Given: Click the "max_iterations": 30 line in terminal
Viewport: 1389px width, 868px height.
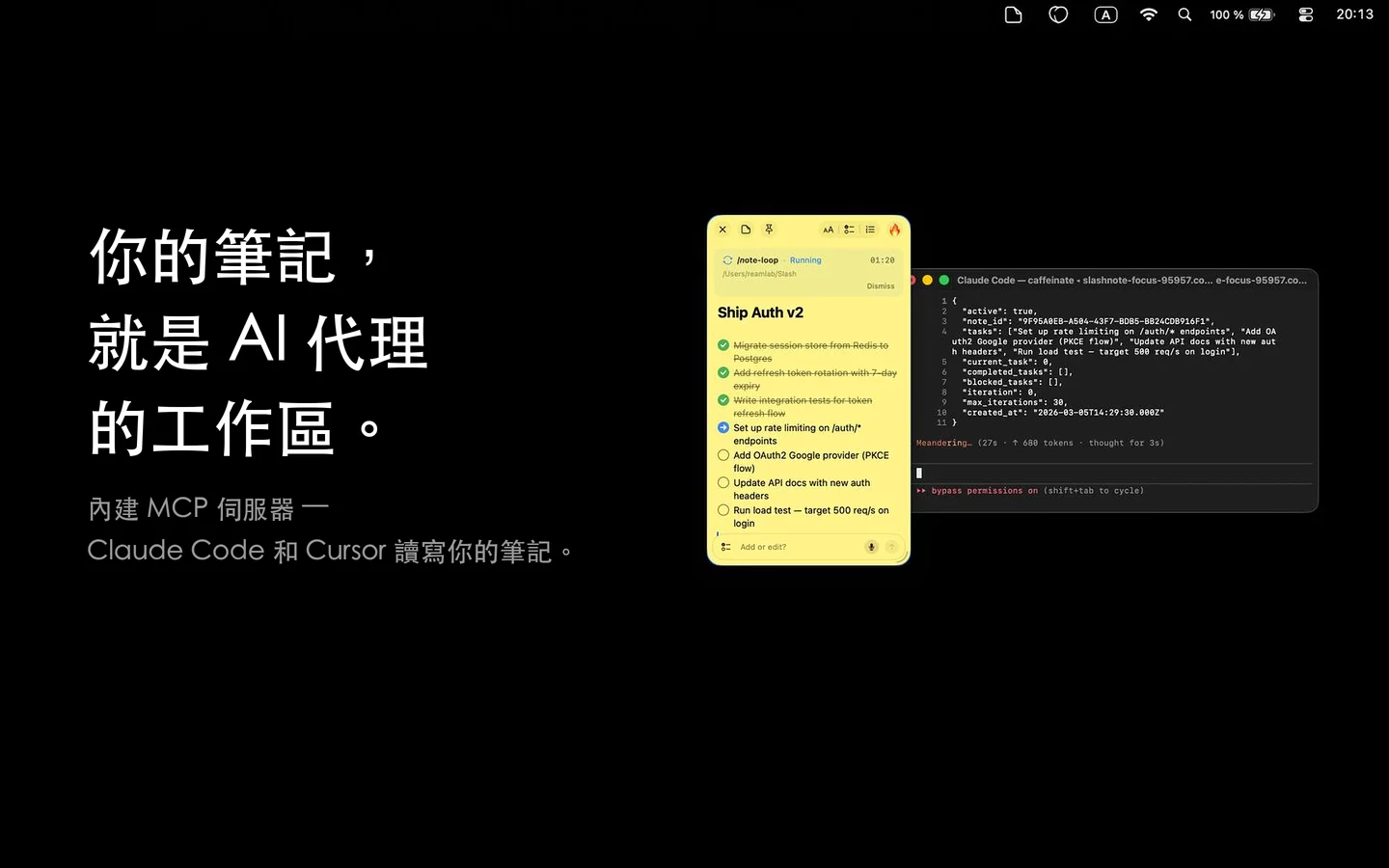Looking at the screenshot, I should [1015, 402].
